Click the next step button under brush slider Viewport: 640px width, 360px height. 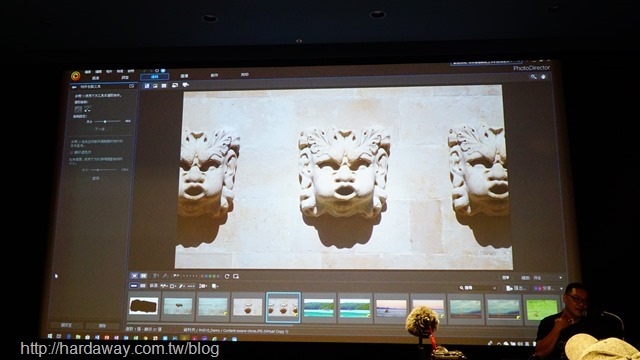pos(100,129)
